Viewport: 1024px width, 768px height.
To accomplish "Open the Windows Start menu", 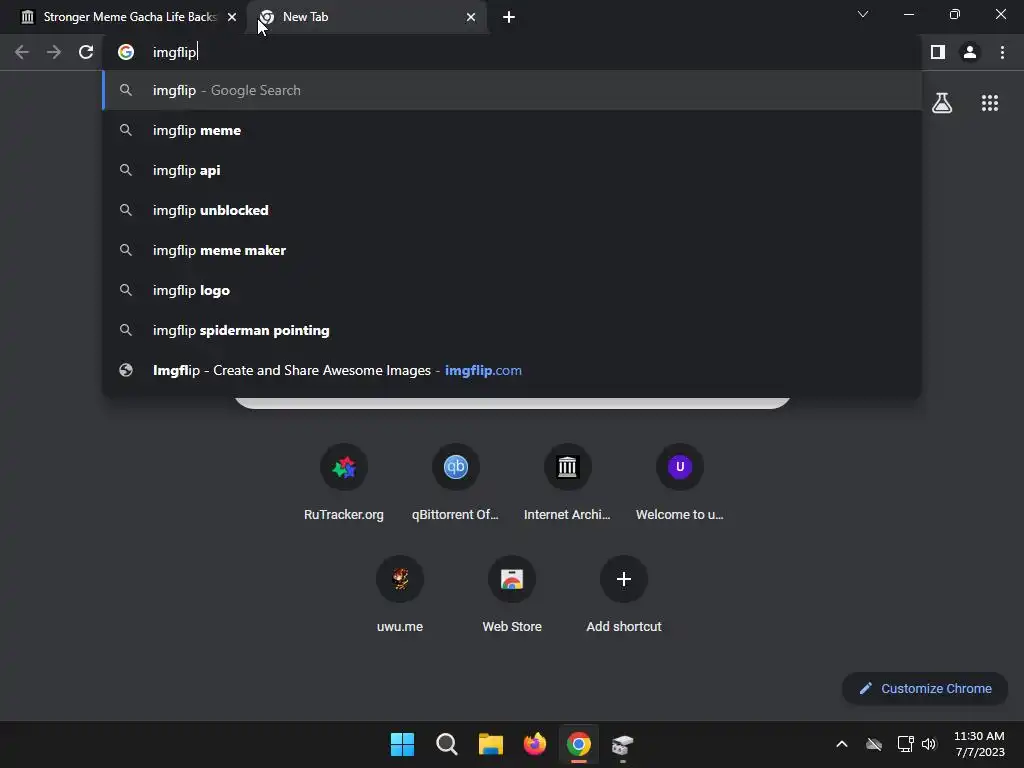I will coord(402,744).
